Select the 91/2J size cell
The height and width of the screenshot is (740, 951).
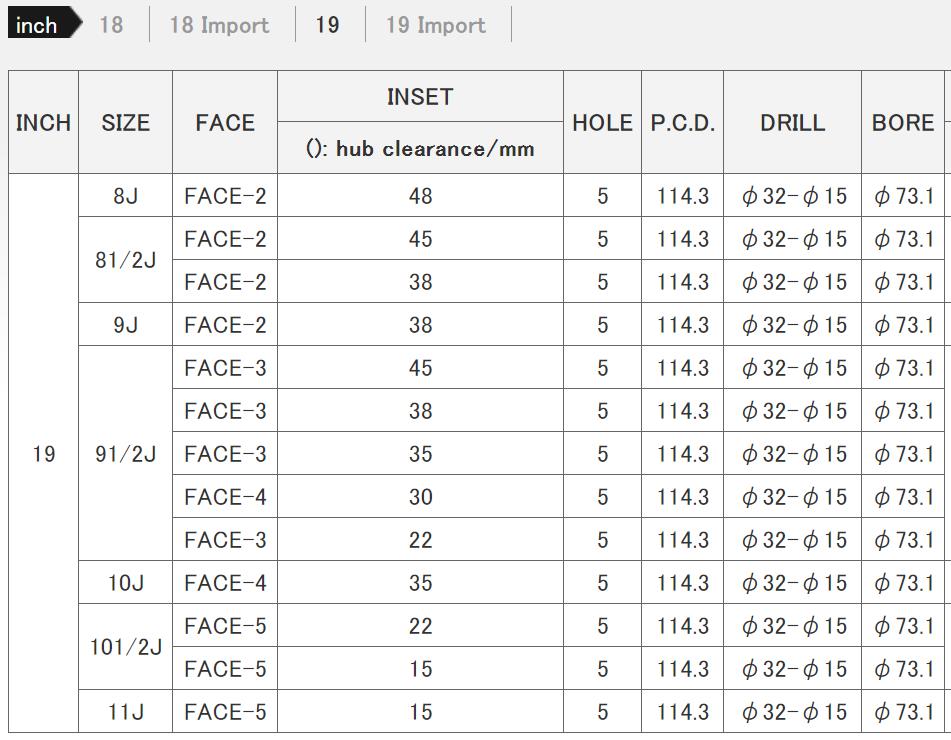tap(125, 454)
